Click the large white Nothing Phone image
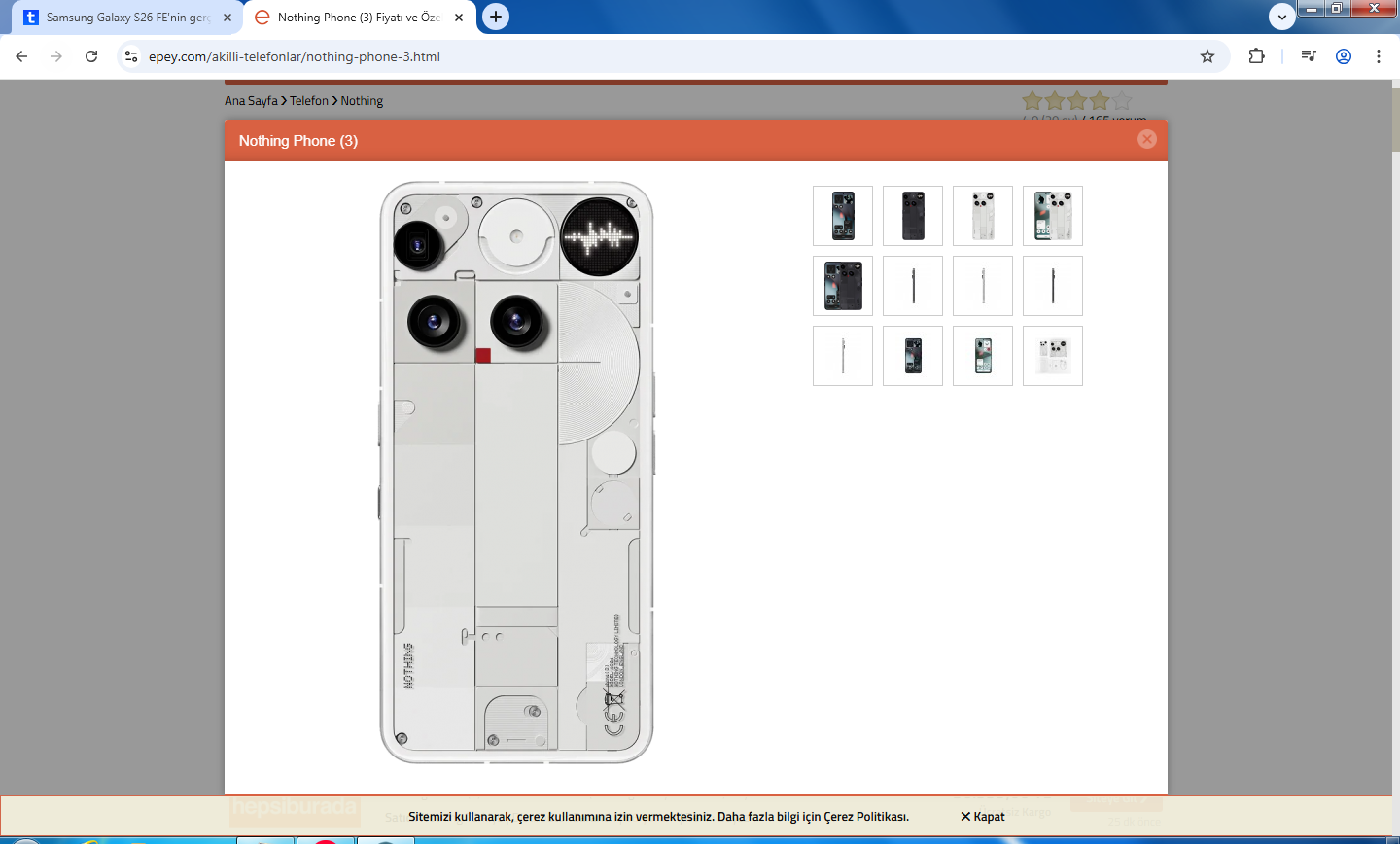This screenshot has height=844, width=1400. (x=517, y=473)
